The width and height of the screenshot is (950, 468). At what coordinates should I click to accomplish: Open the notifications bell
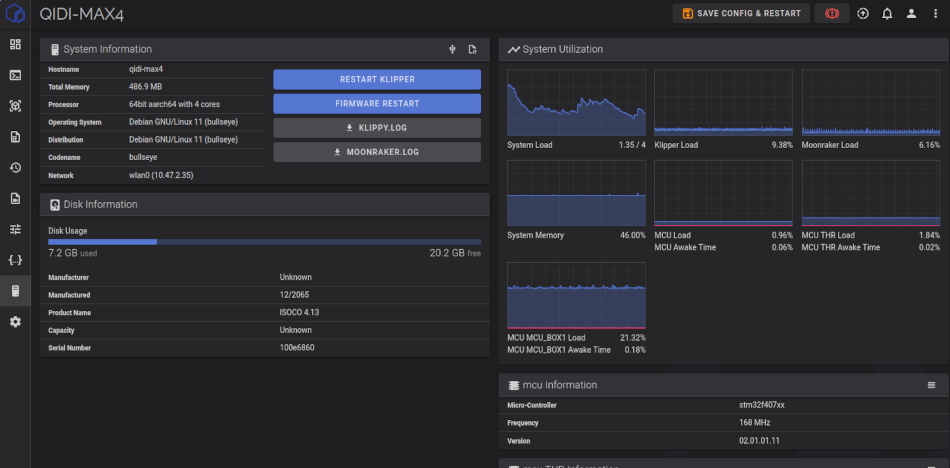(887, 14)
